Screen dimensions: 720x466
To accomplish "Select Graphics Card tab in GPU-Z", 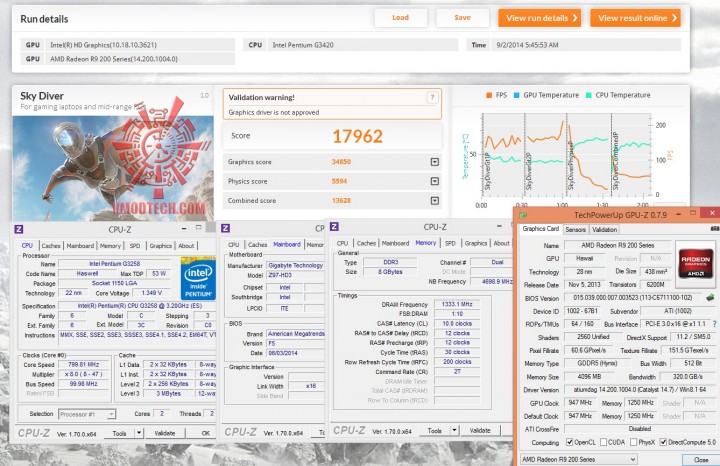I will point(540,229).
